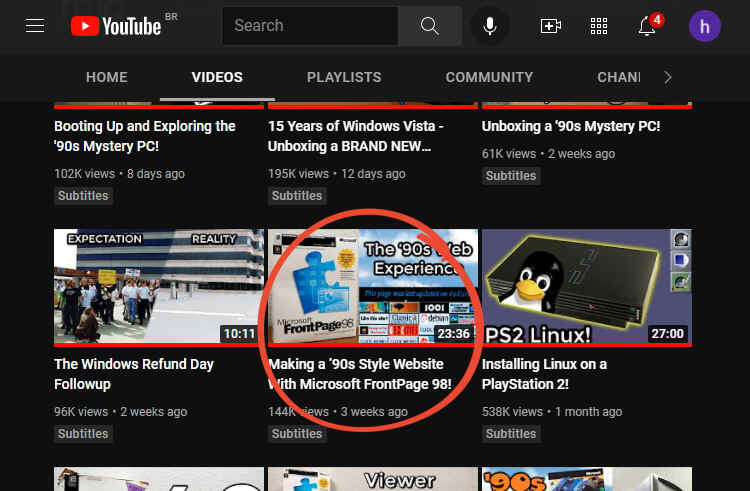Go to the PLAYLISTS tab
This screenshot has height=491, width=750.
point(344,77)
